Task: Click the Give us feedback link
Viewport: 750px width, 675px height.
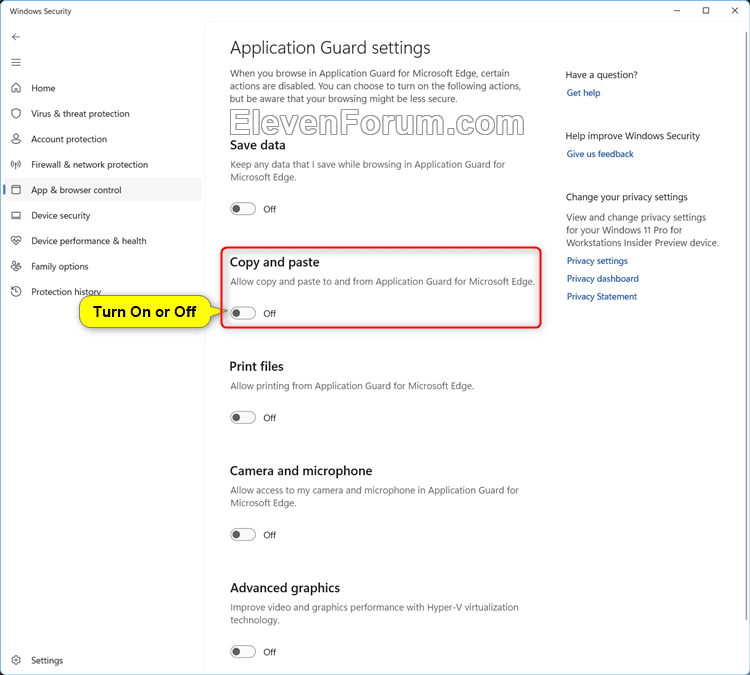Action: click(x=600, y=154)
